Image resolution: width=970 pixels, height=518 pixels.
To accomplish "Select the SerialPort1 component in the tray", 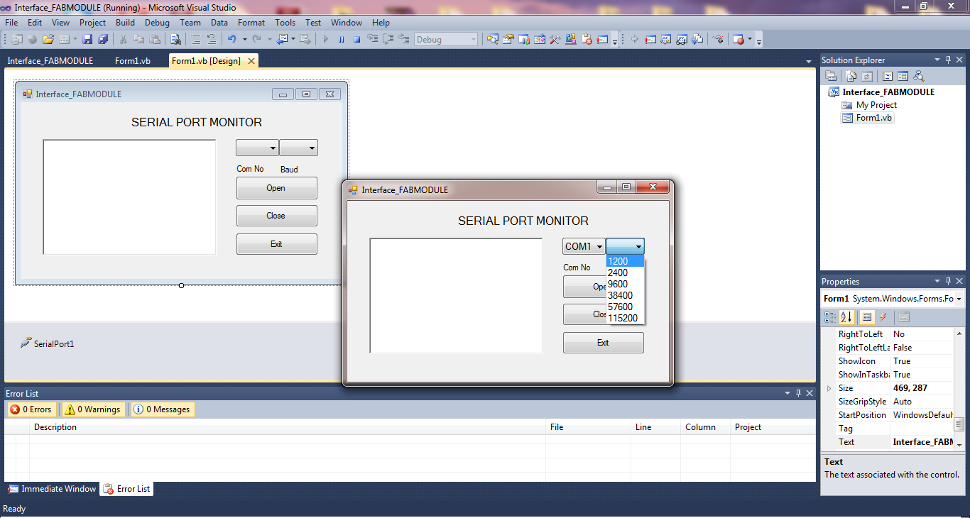I will [x=47, y=343].
